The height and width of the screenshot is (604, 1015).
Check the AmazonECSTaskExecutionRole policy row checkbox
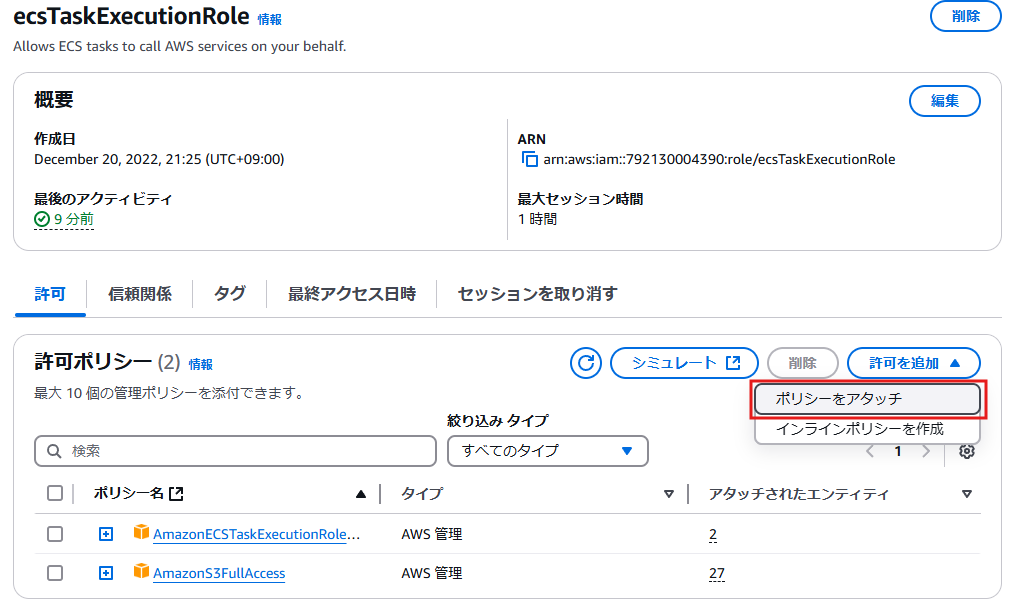tap(55, 534)
